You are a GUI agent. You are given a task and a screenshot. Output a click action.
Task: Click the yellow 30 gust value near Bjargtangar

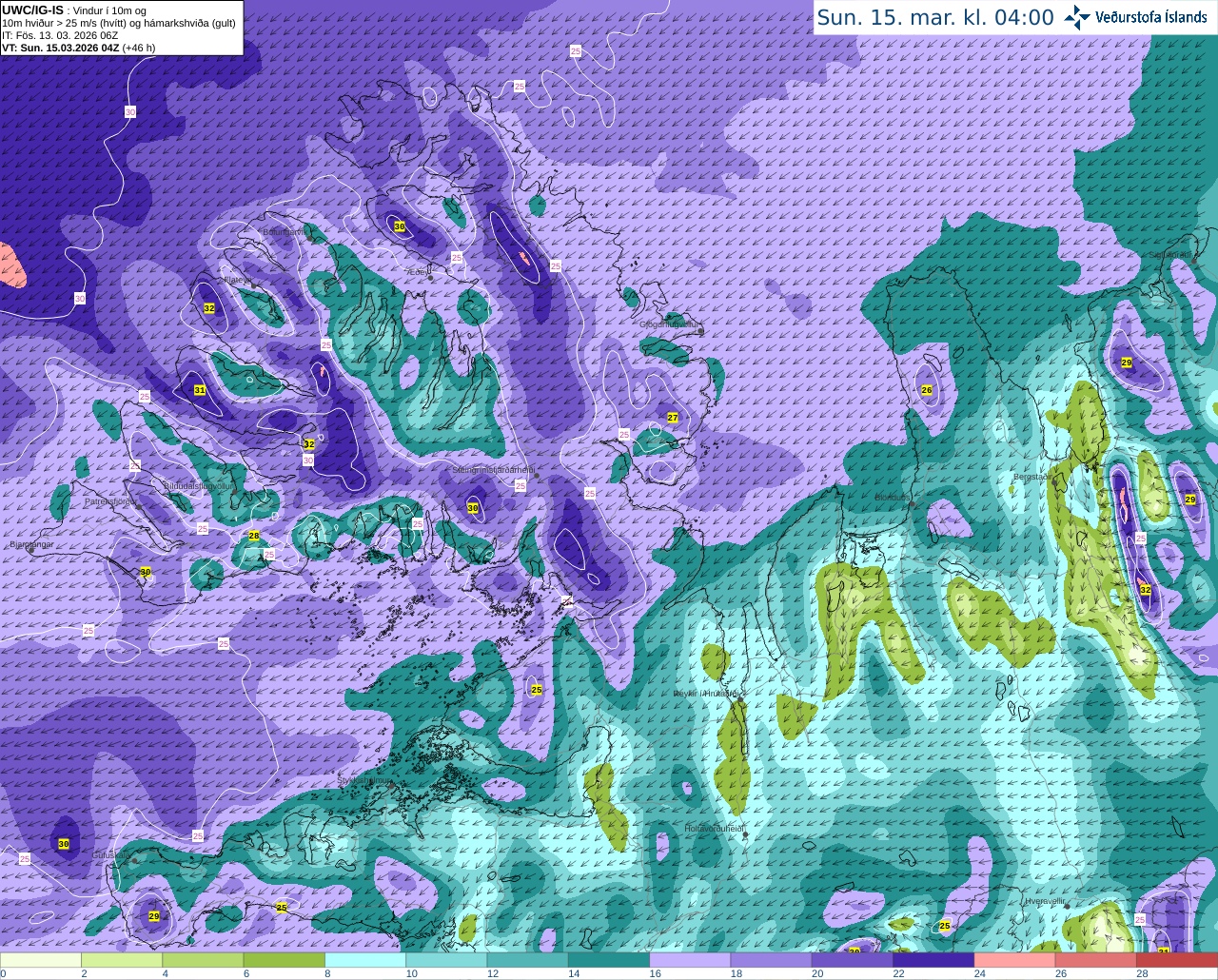pos(146,572)
